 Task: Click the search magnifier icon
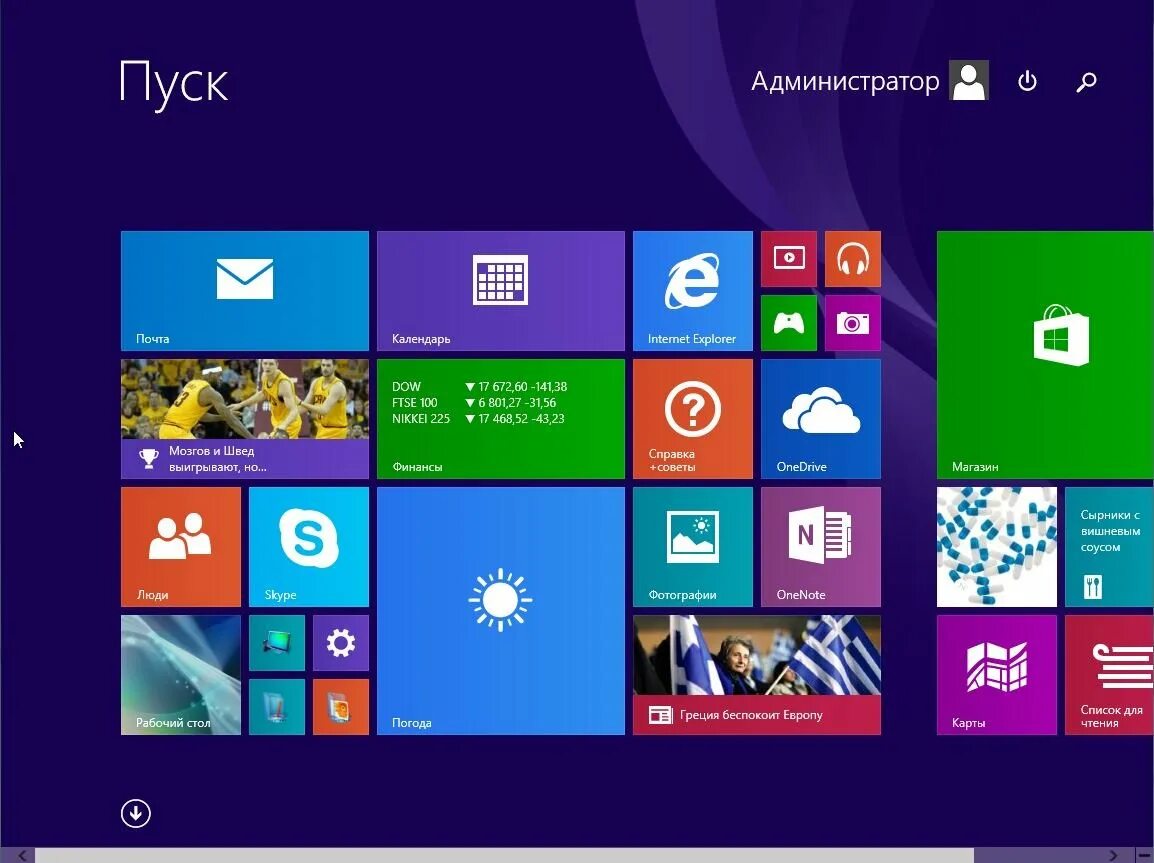click(1086, 81)
